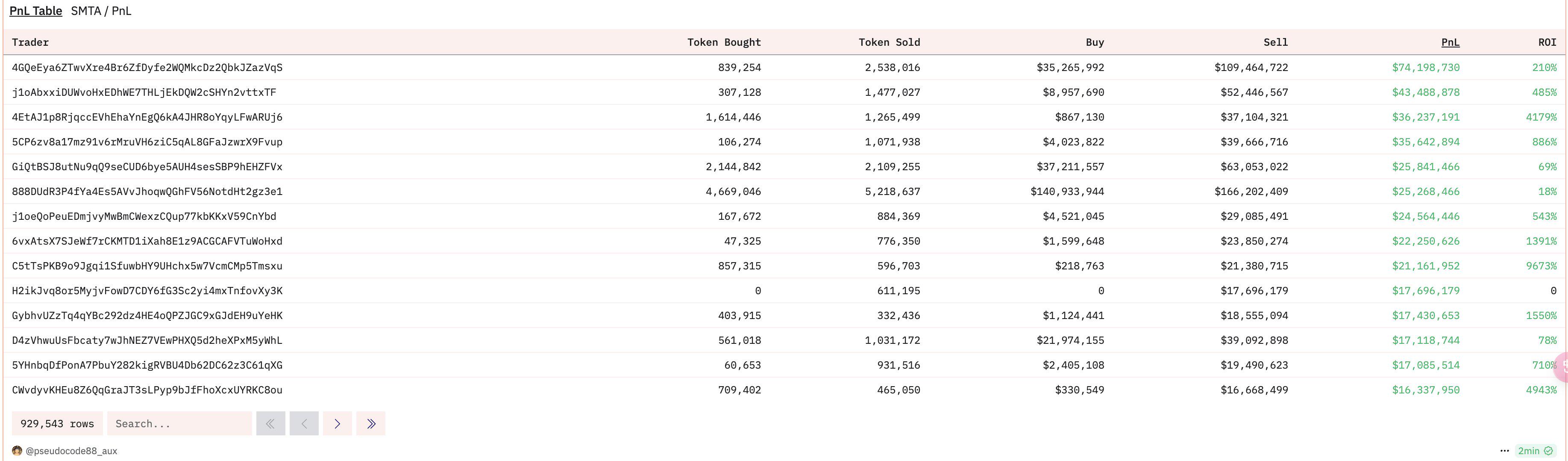This screenshot has width=1568, height=461.
Task: Click the Sell column header
Action: pos(1275,42)
